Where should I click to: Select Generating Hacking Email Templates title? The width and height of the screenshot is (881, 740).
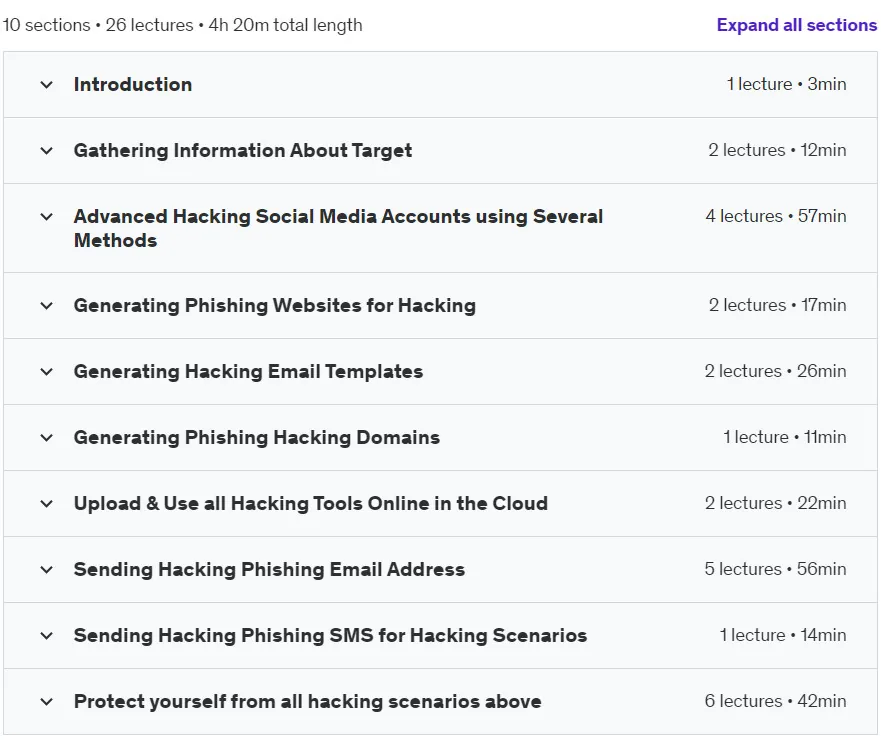coord(248,371)
